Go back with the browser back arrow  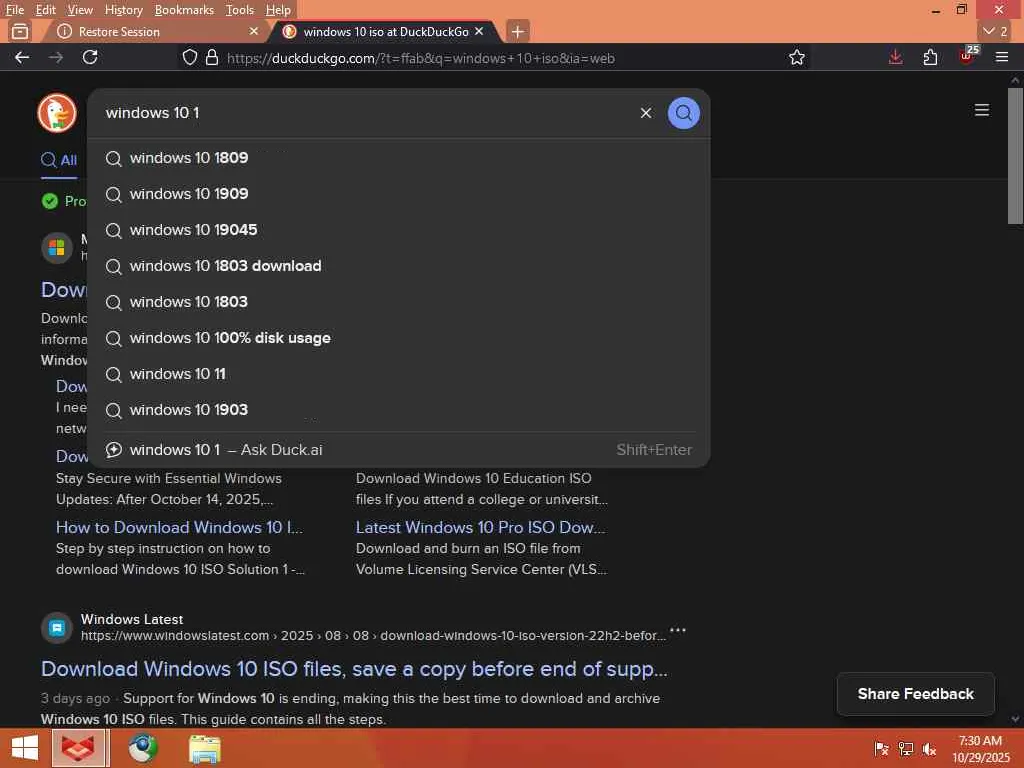point(22,57)
